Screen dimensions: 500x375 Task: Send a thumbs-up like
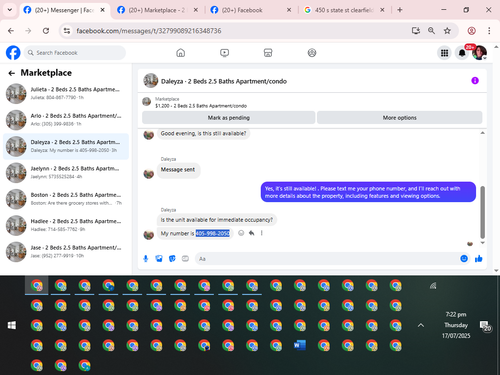point(479,259)
